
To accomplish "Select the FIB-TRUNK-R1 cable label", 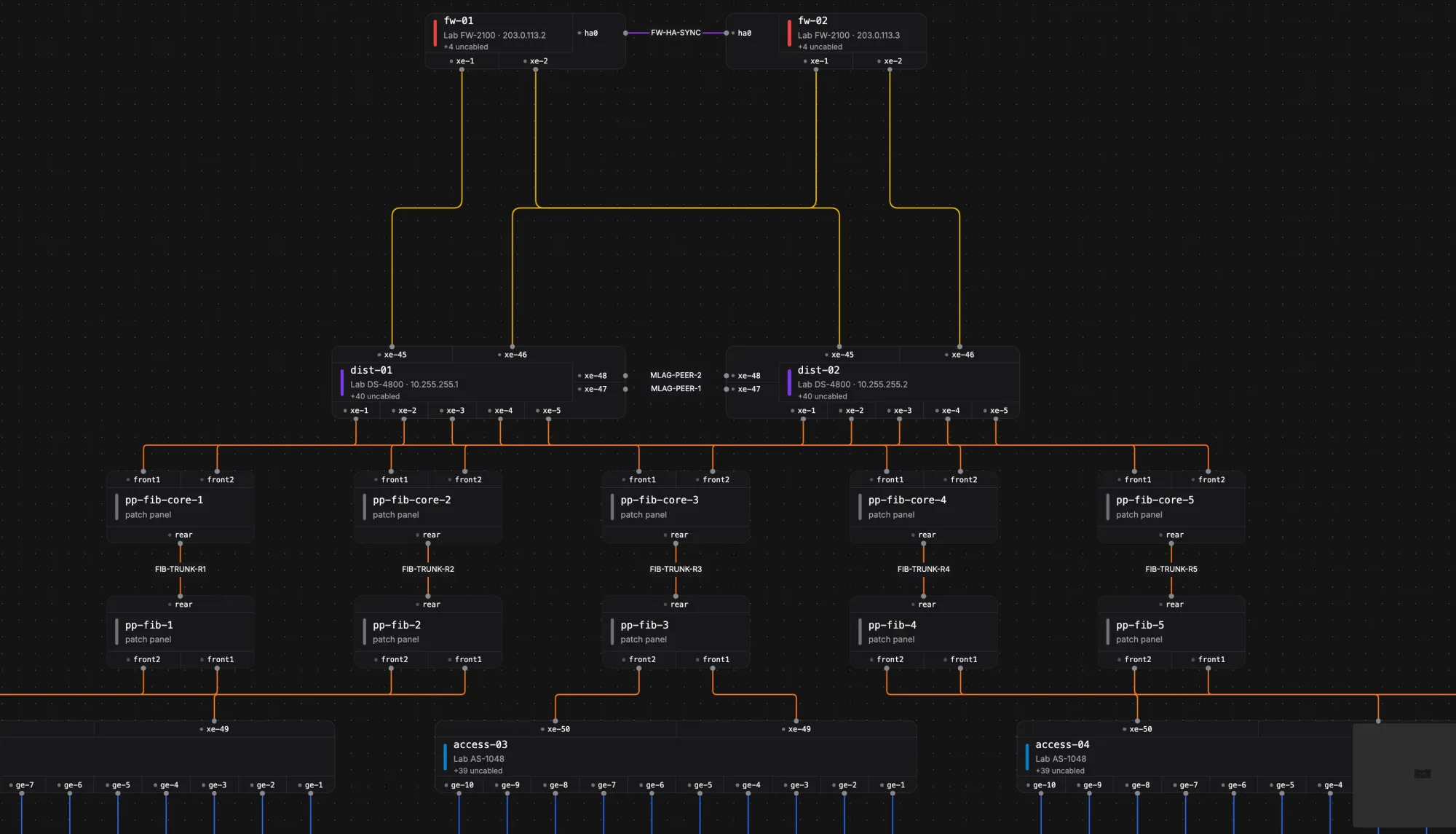I will pos(181,570).
